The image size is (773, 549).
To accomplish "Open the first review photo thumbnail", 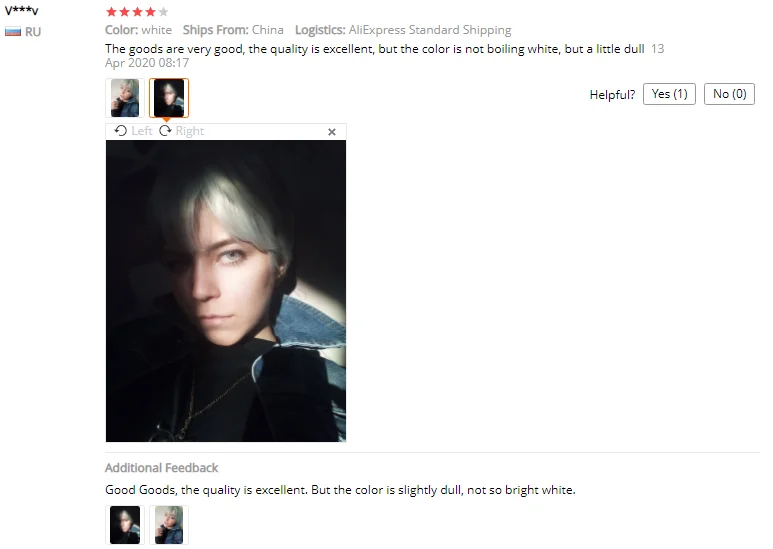I will point(125,98).
